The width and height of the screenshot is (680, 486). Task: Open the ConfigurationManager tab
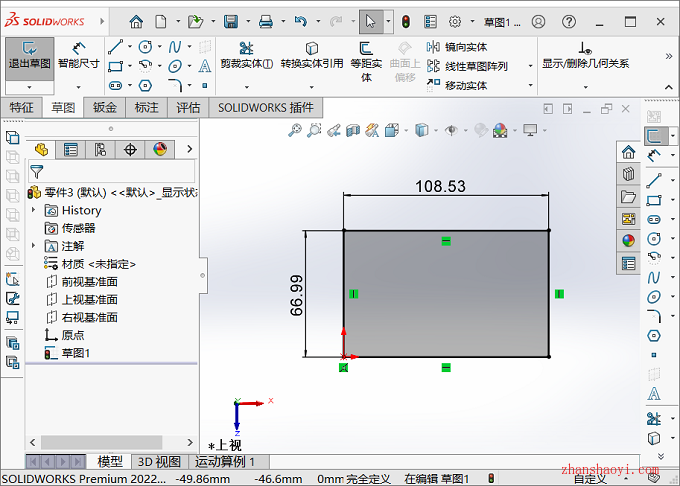[100, 150]
